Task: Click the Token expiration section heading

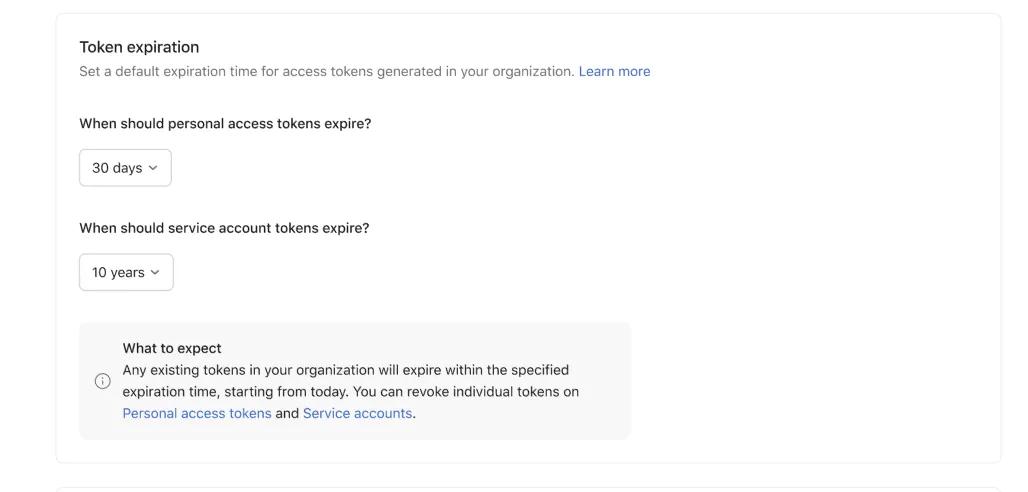Action: [139, 47]
